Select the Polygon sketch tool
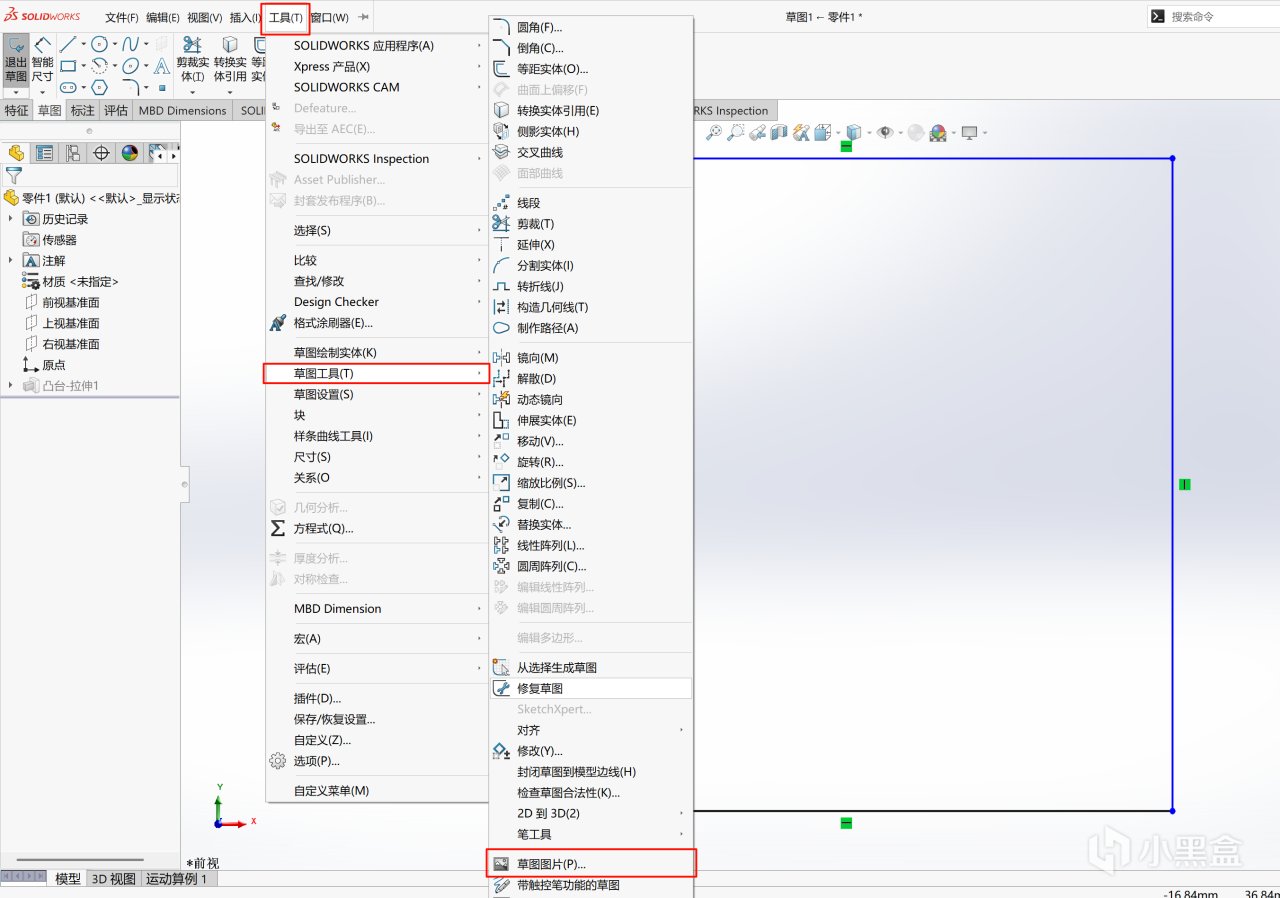 pos(99,88)
